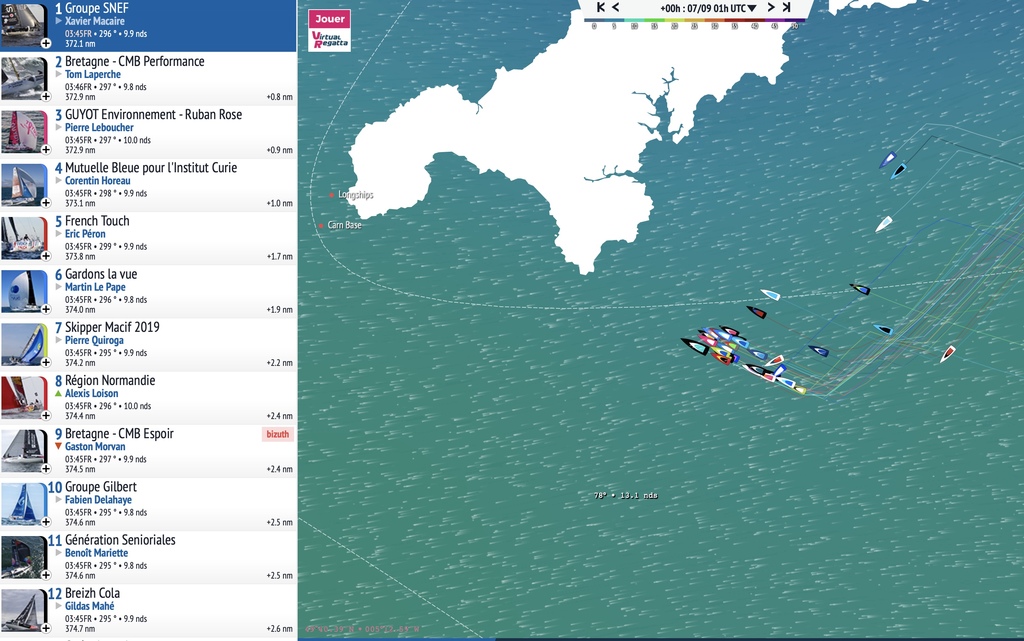The height and width of the screenshot is (641, 1024).
Task: Open the Virtual Regatta logo link
Action: 330,39
